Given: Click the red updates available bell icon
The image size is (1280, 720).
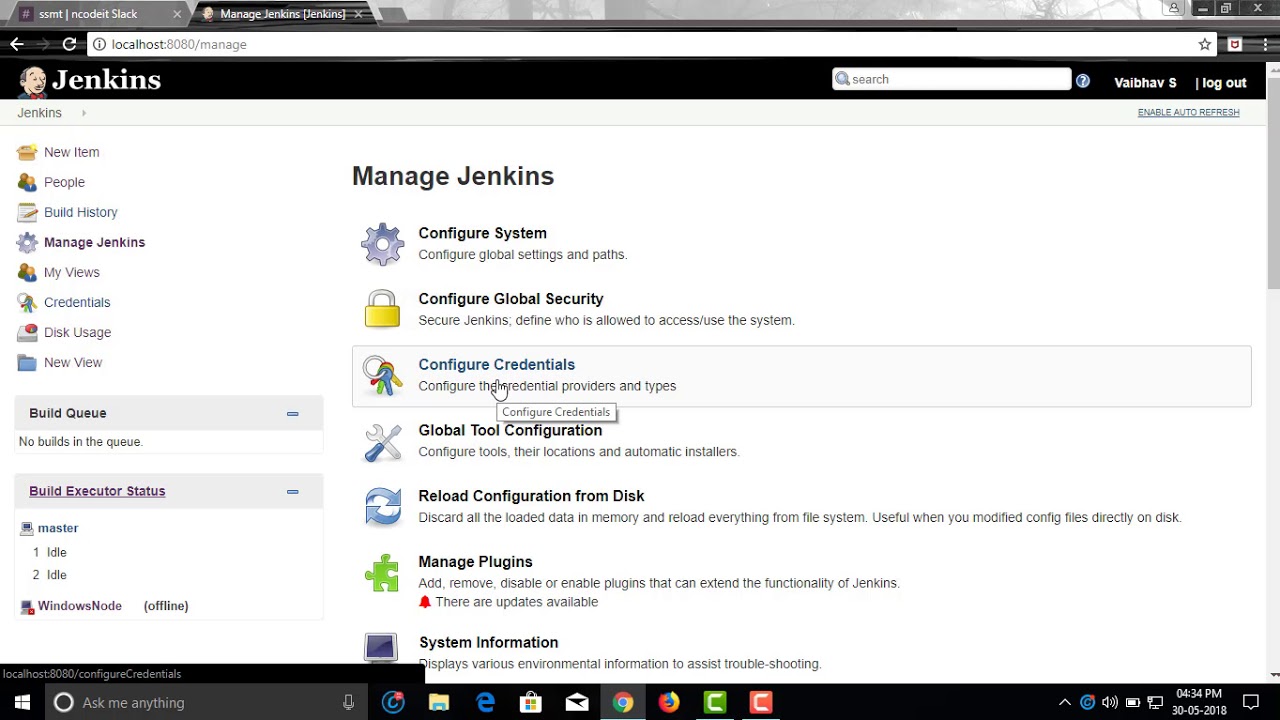Looking at the screenshot, I should [425, 602].
